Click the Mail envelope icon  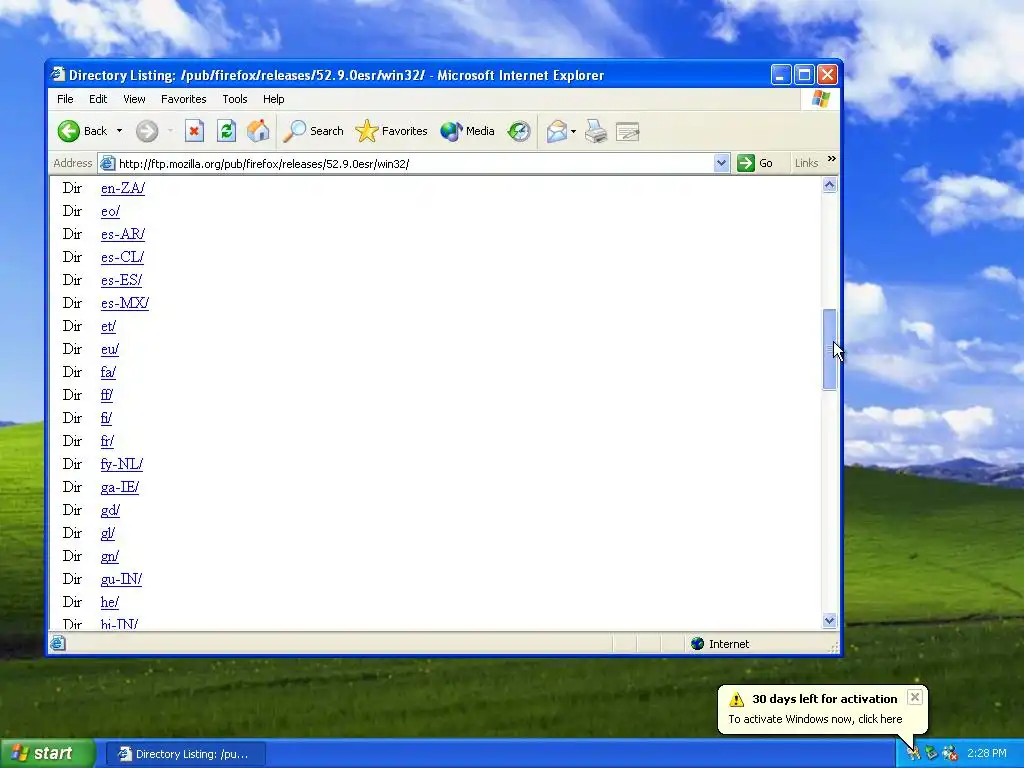point(556,131)
